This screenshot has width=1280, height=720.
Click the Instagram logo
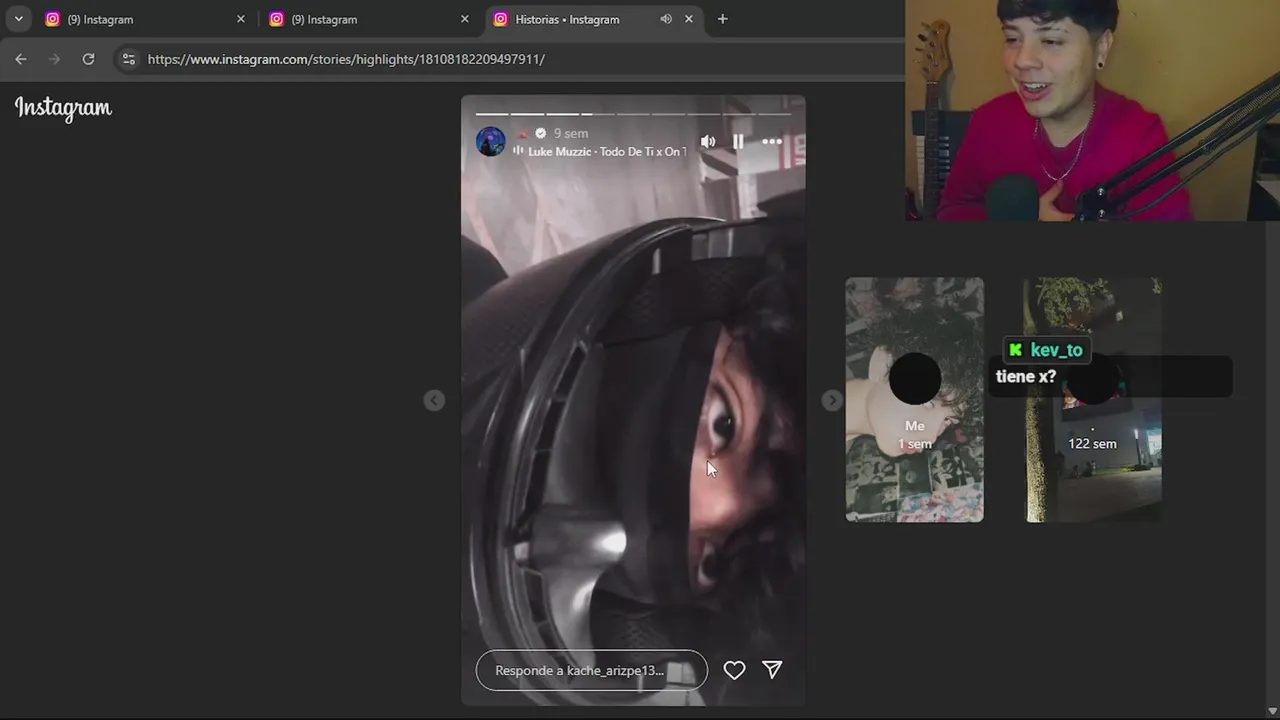coord(63,108)
